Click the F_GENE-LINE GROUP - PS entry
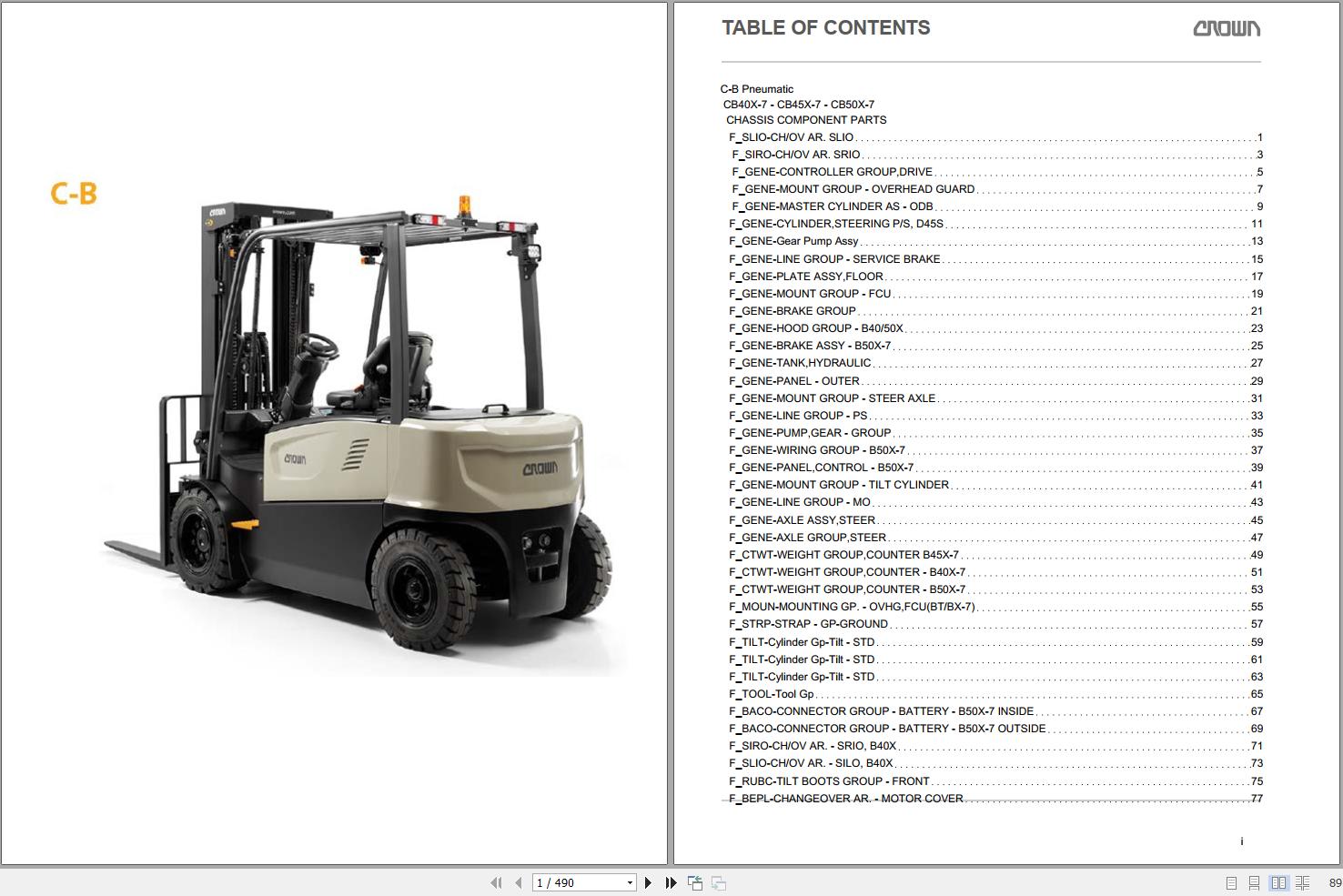Viewport: 1343px width, 896px height. [995, 416]
